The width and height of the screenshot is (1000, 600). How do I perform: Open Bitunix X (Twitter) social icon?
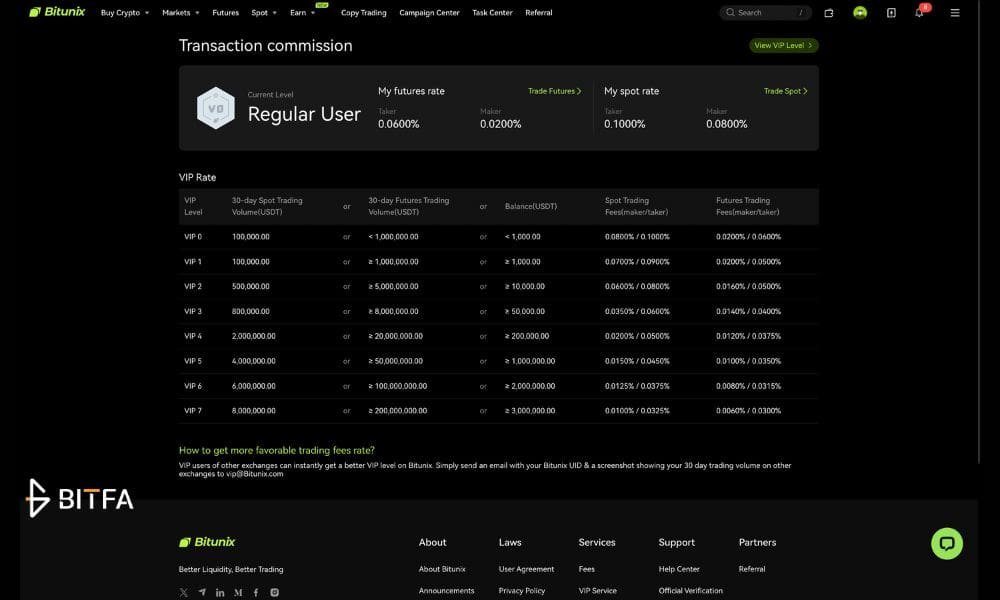pyautogui.click(x=184, y=592)
